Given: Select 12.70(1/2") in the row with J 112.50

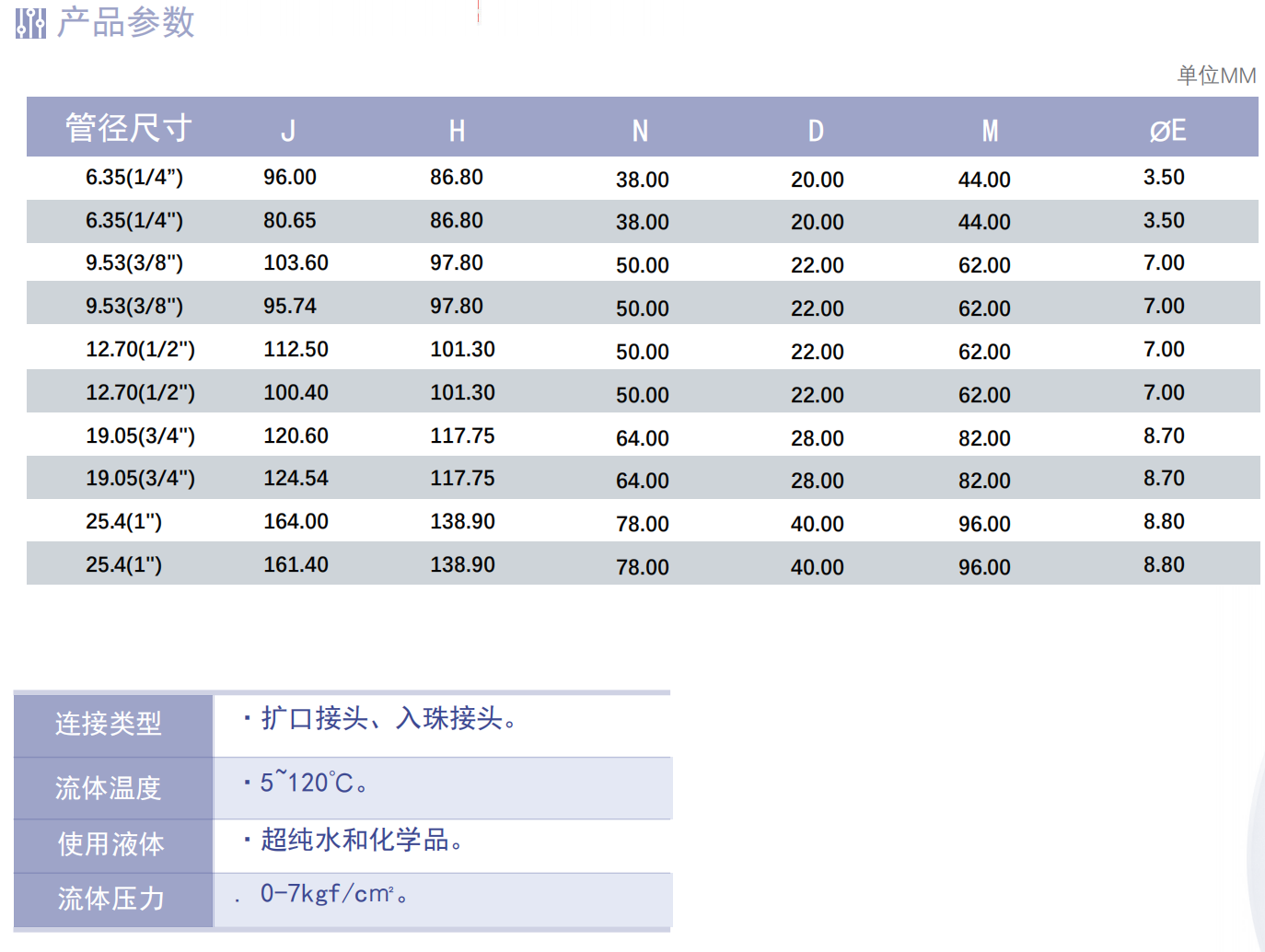Looking at the screenshot, I should [x=140, y=349].
